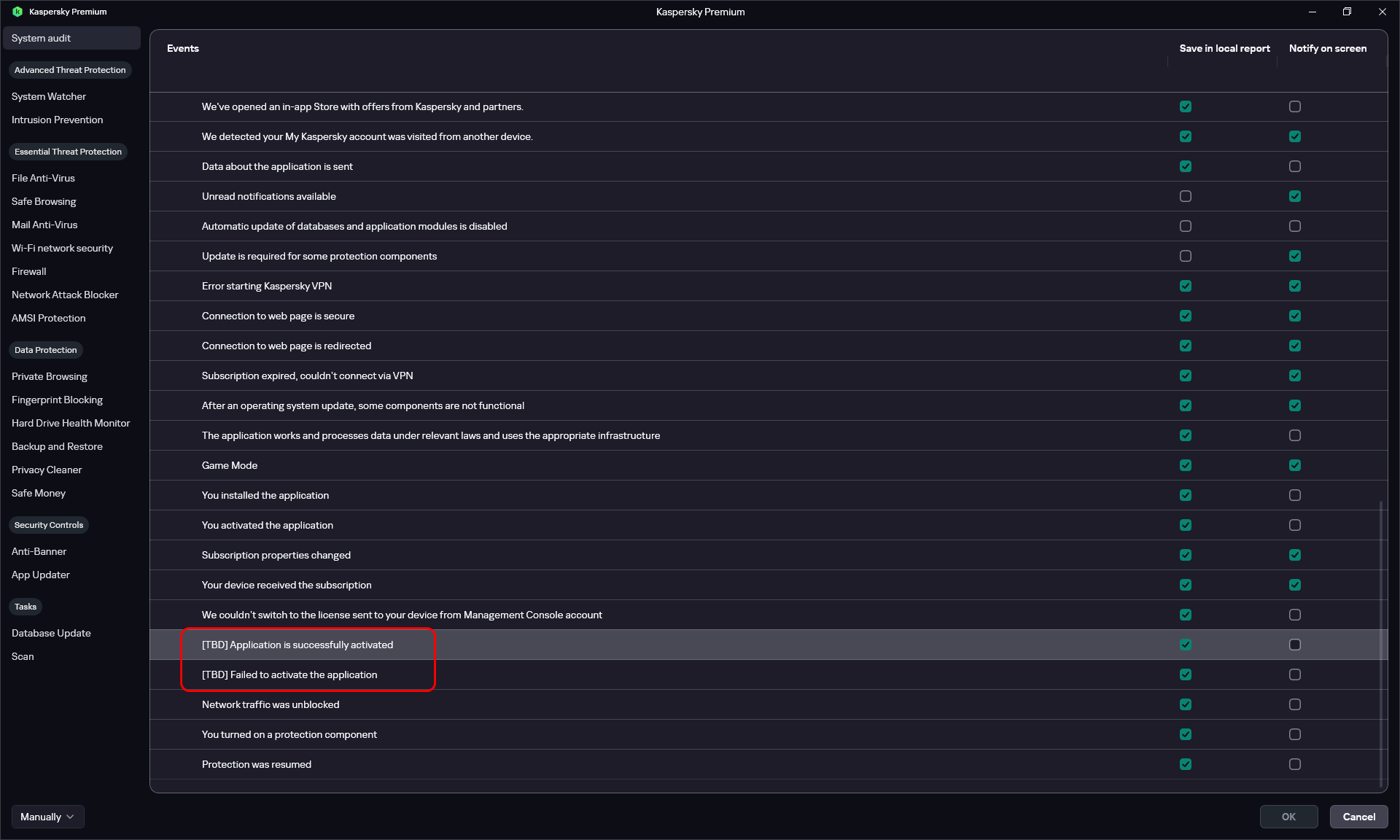Enable on-screen notify for Management Console license event
The height and width of the screenshot is (840, 1400).
[1295, 615]
